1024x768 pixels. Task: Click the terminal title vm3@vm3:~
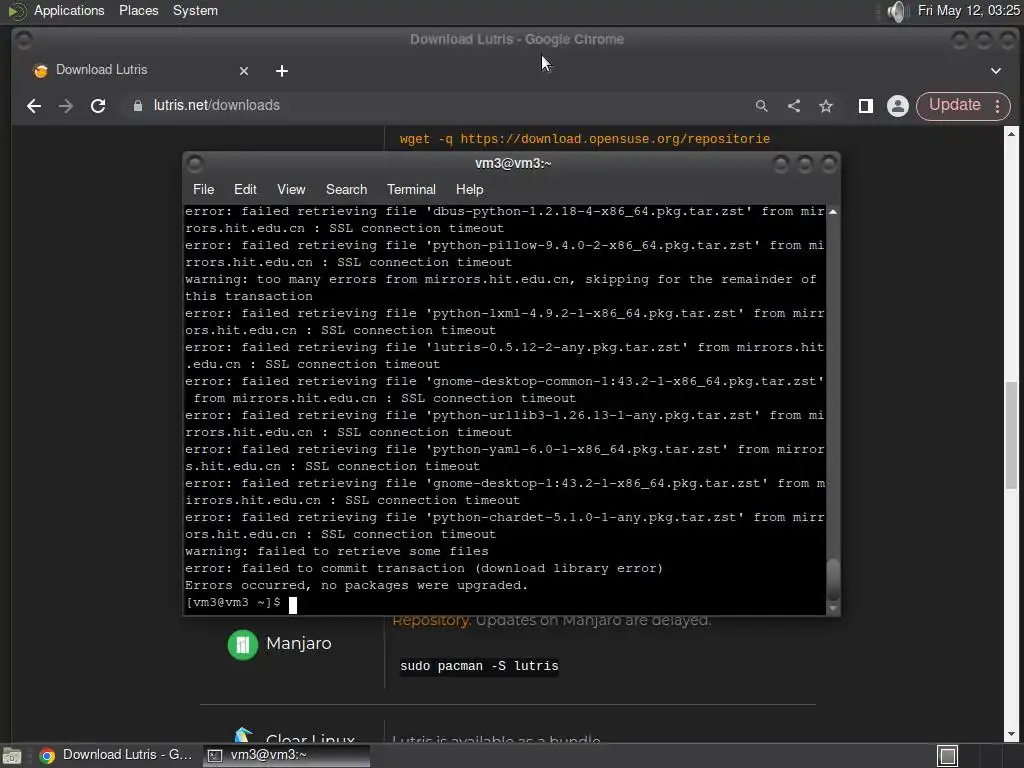[x=513, y=163]
